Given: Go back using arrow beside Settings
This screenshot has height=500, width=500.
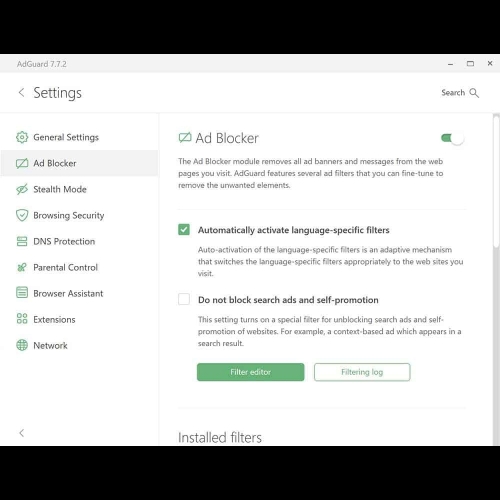Looking at the screenshot, I should [22, 92].
